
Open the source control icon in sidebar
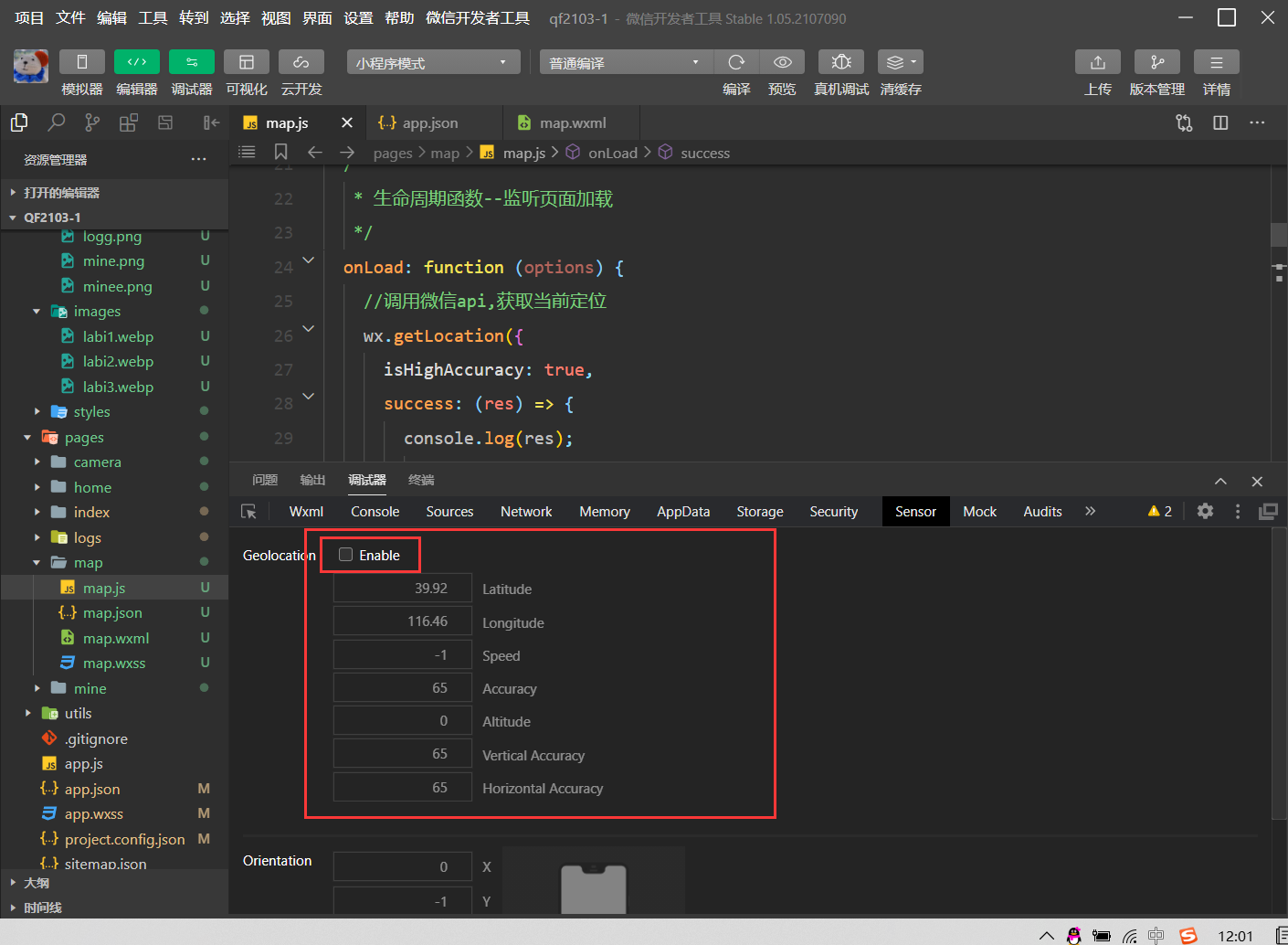coord(92,122)
